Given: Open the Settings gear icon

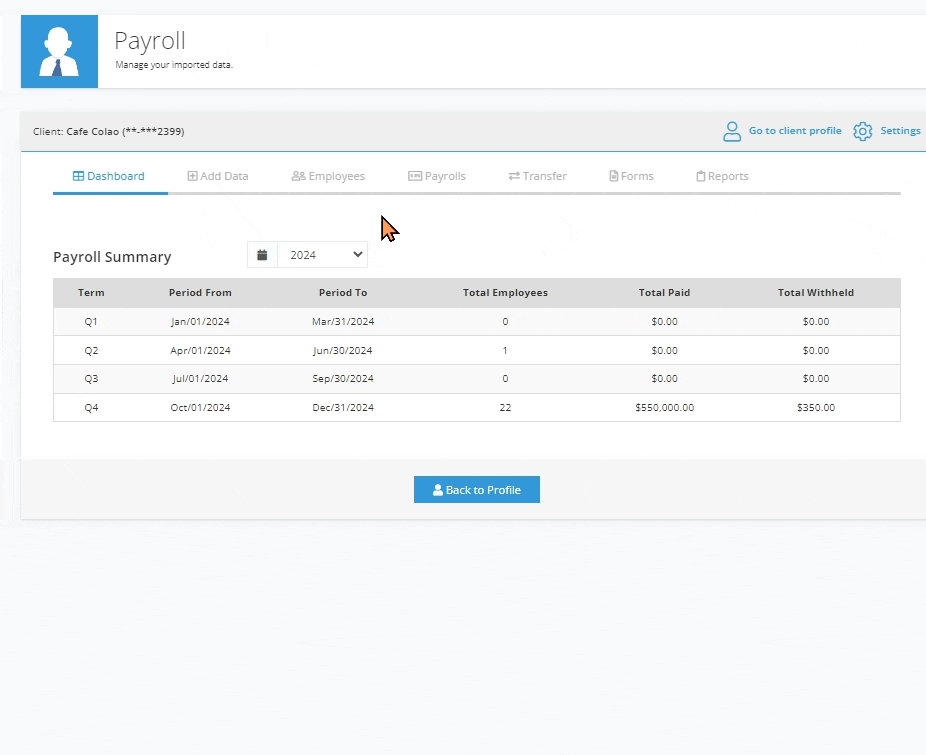Looking at the screenshot, I should 863,131.
